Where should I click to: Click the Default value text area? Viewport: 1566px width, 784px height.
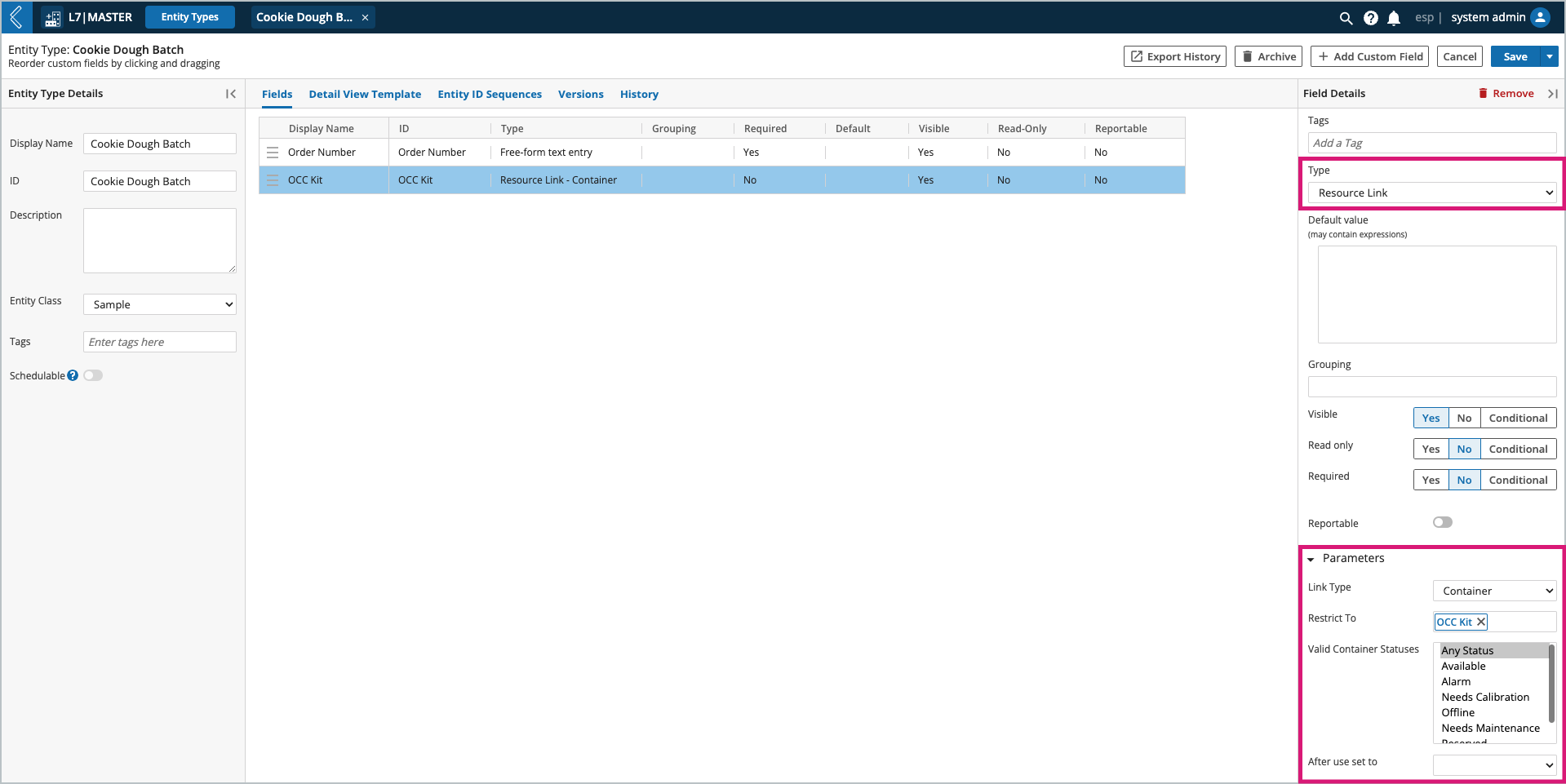[1437, 295]
